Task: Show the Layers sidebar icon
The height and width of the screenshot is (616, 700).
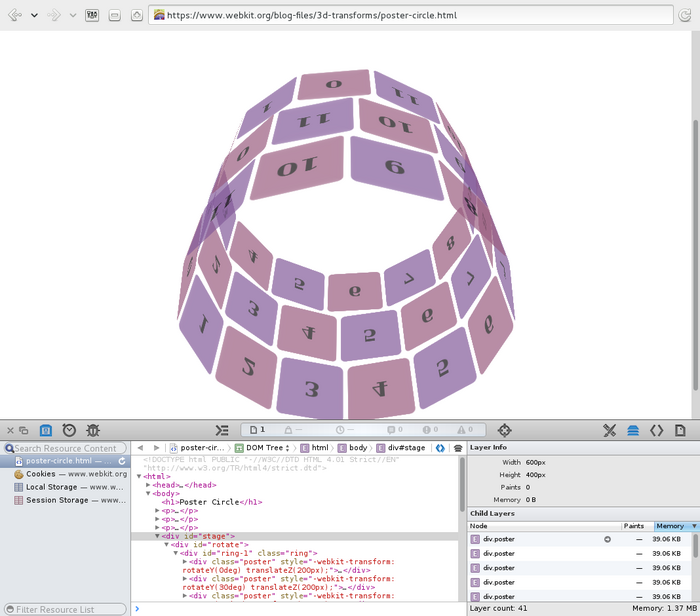Action: [x=633, y=430]
